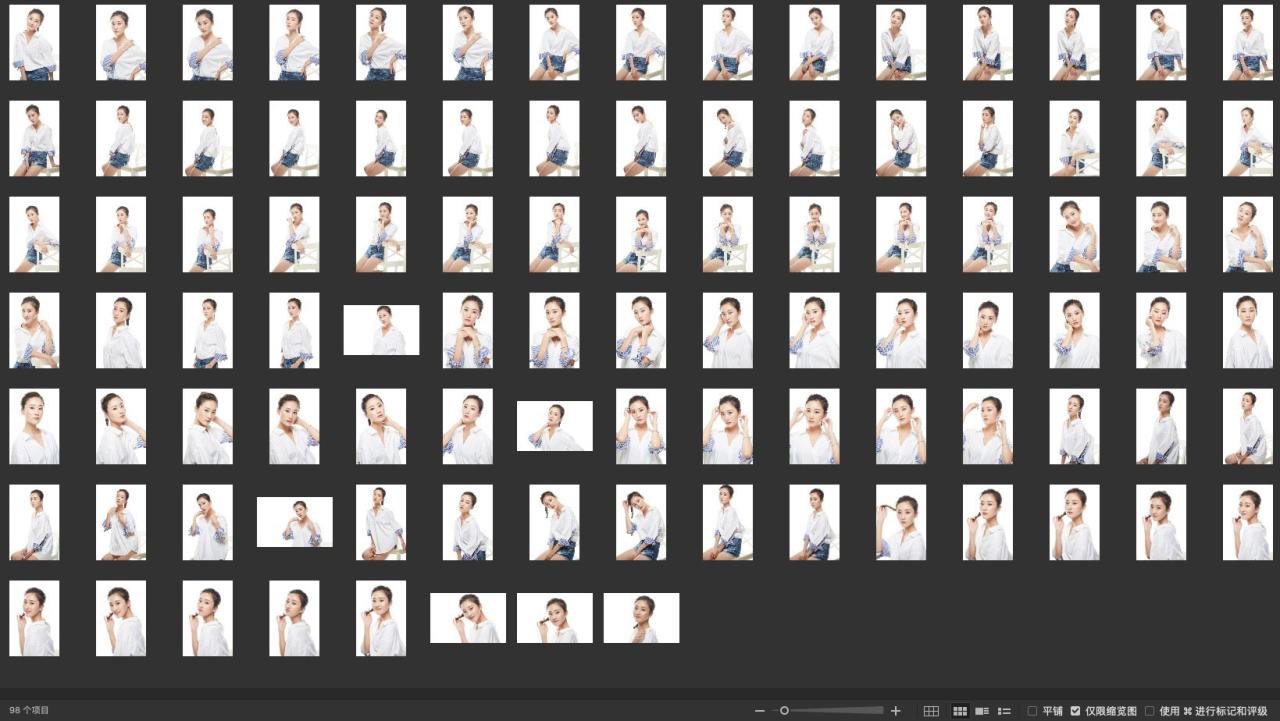Switch to thumbnail grid view mode
The width and height of the screenshot is (1280, 721).
coord(960,711)
